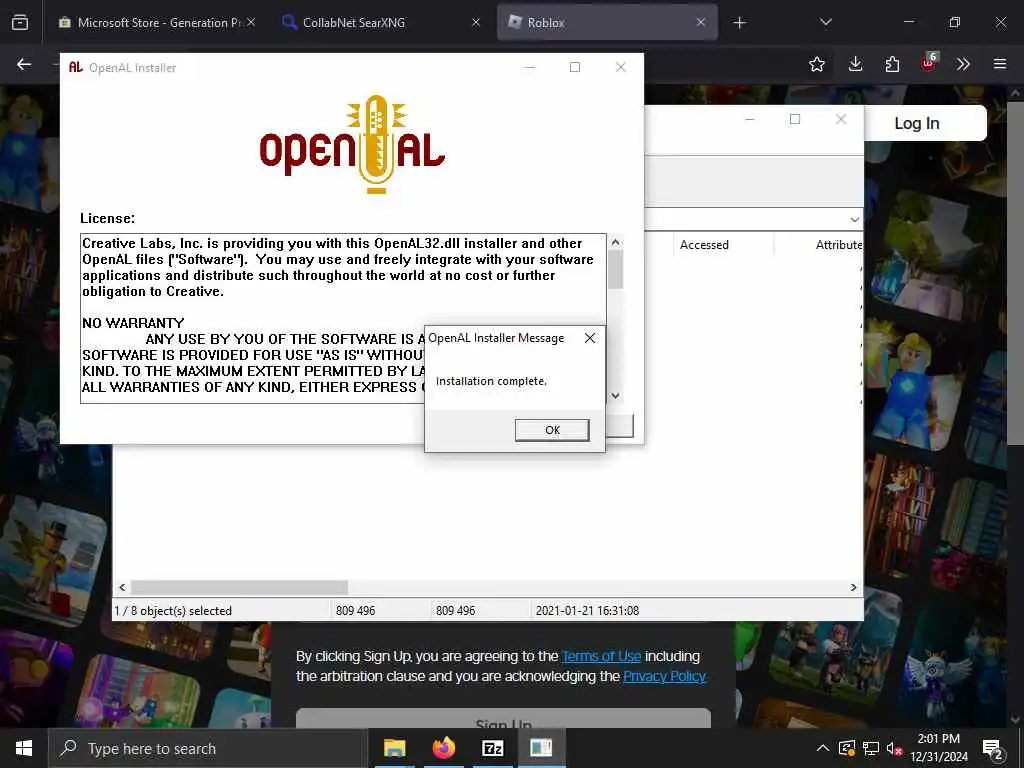The image size is (1024, 768).
Task: Open the 7-Zip taskbar icon
Action: tap(492, 748)
